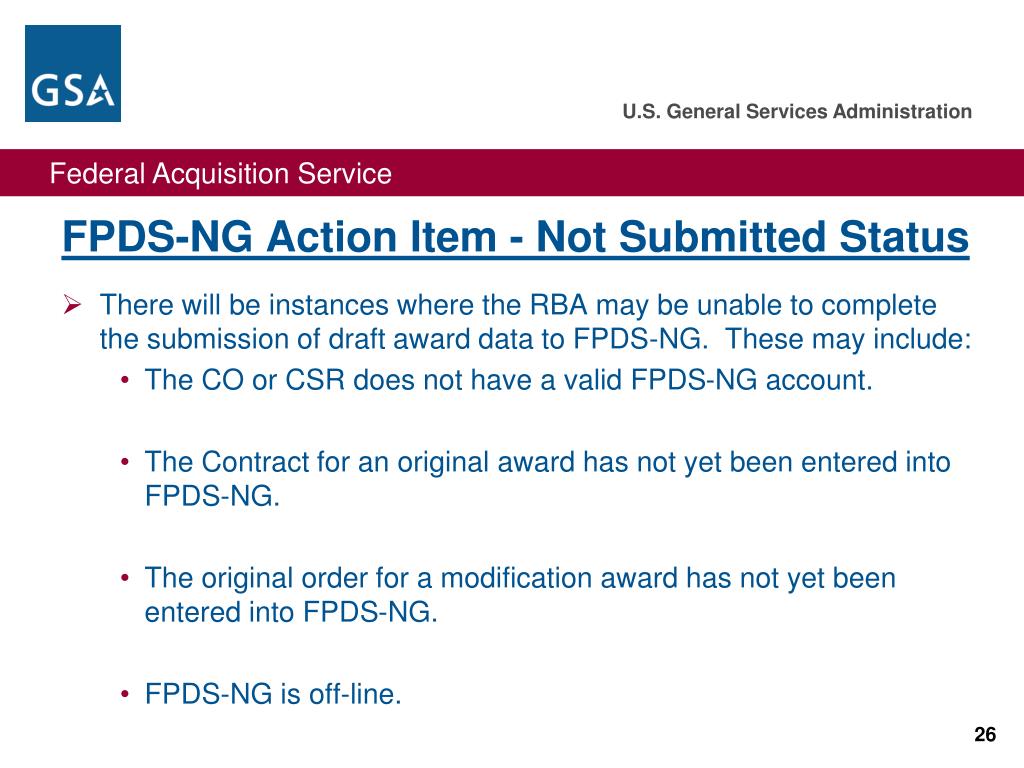The height and width of the screenshot is (768, 1024).
Task: Click the text "entered into FPDS-NG." under the modification bullet
Action: point(291,612)
